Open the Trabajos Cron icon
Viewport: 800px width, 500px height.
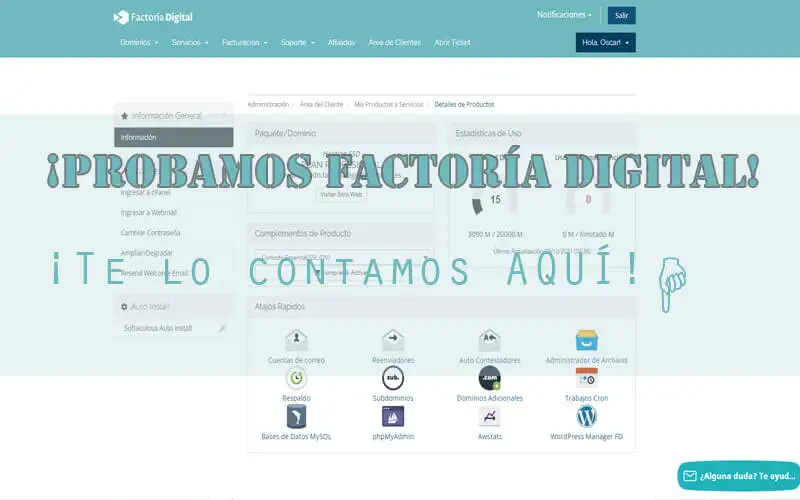587,379
